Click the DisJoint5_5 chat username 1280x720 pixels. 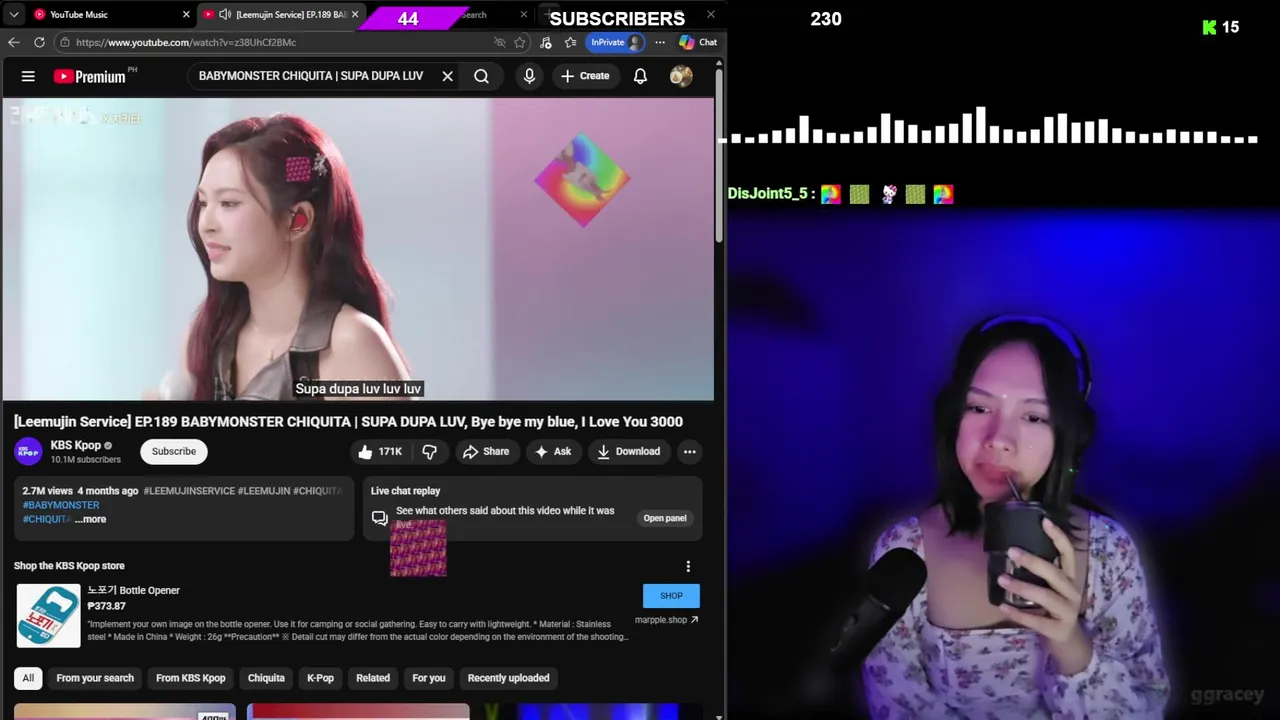pos(766,194)
